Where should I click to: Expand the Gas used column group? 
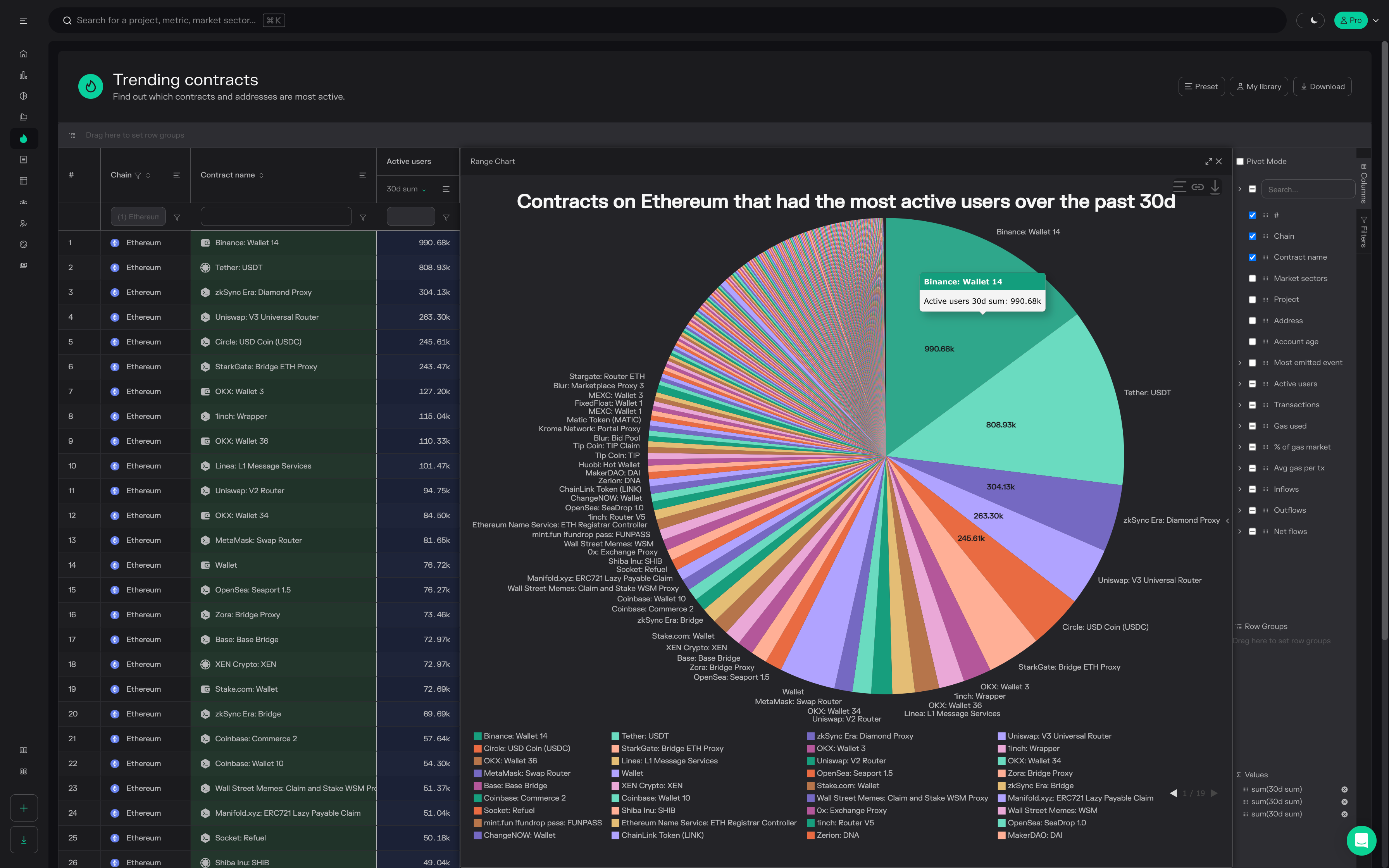pyautogui.click(x=1240, y=426)
